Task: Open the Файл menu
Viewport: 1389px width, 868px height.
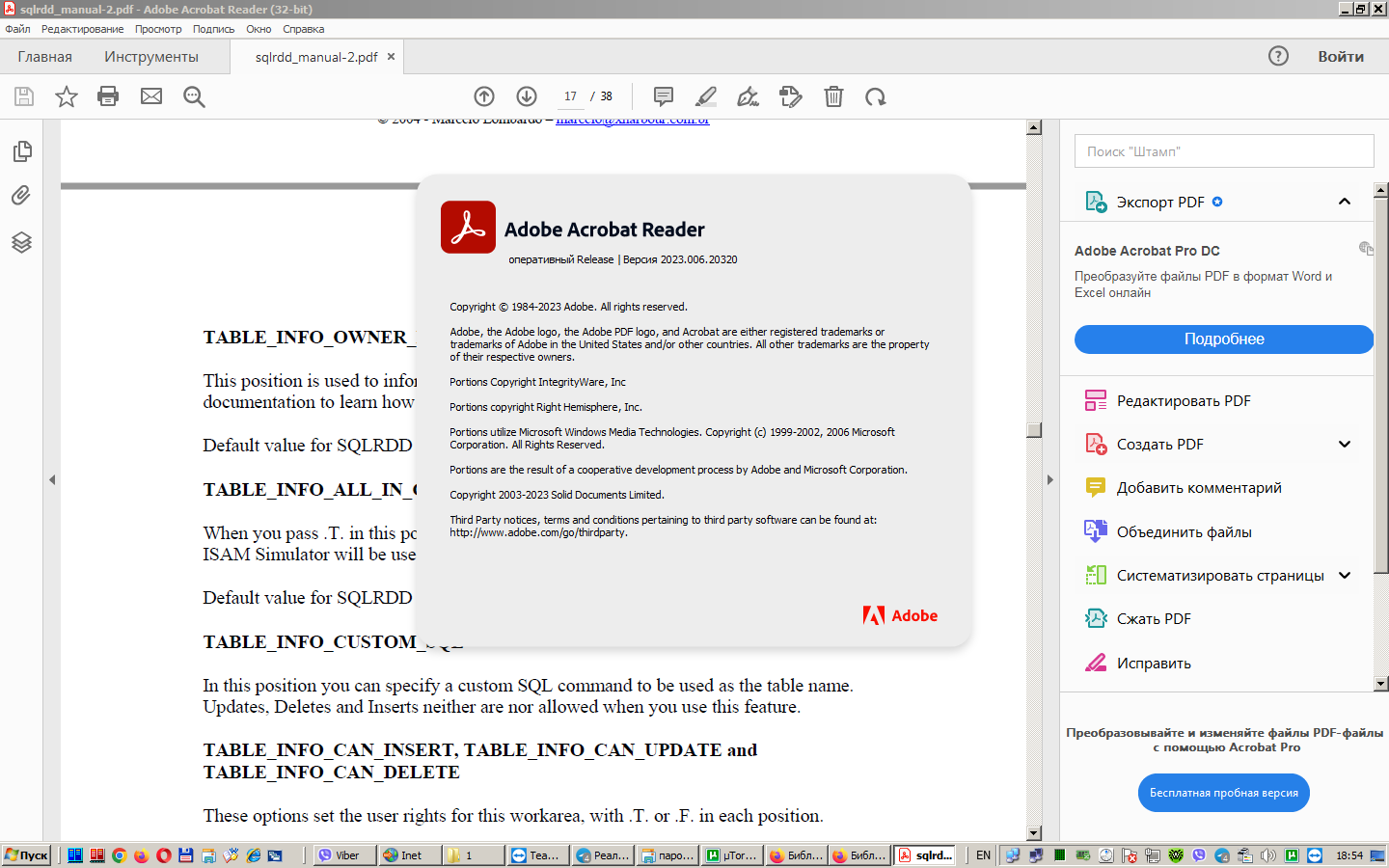Action: point(17,29)
